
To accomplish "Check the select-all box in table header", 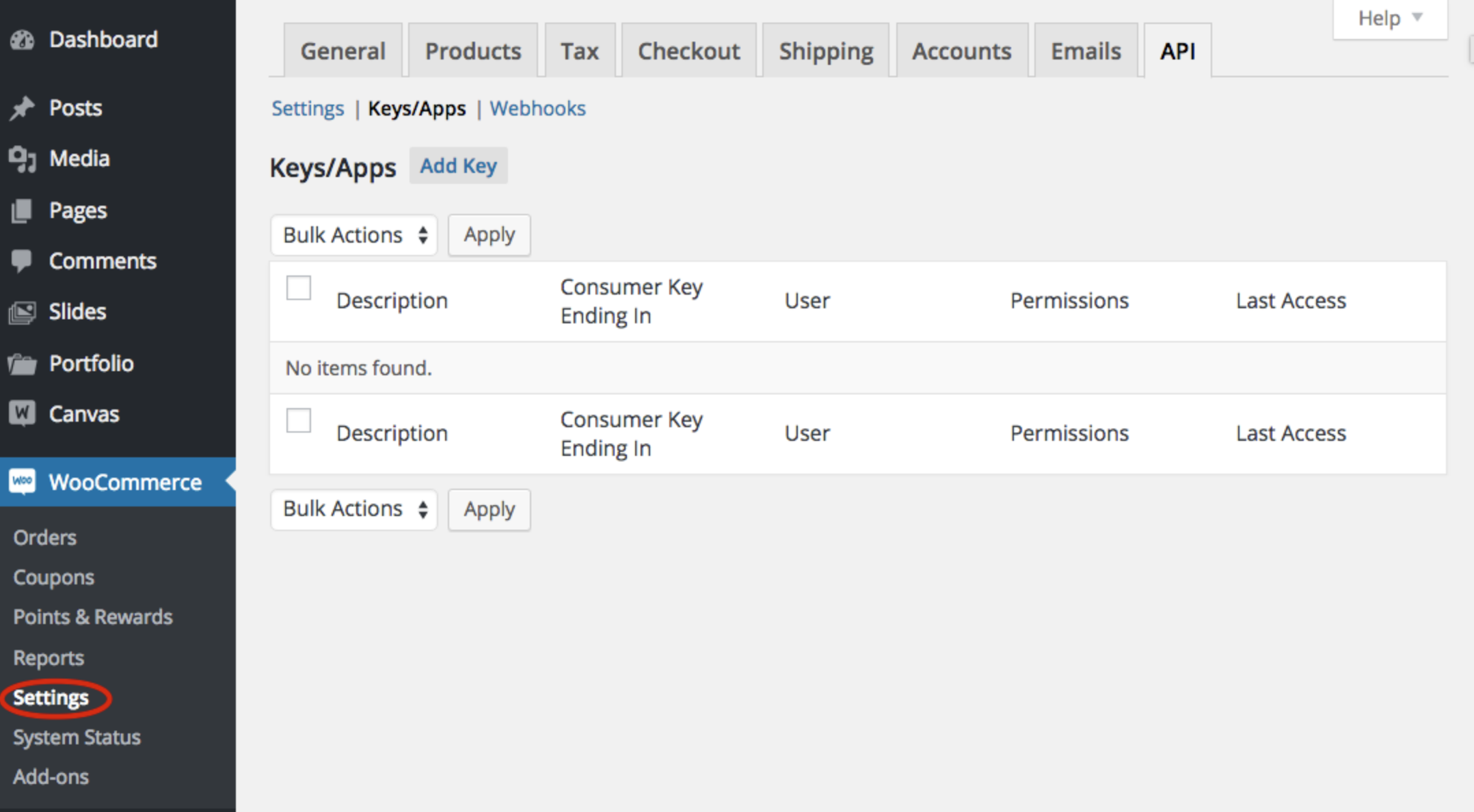I will point(299,288).
